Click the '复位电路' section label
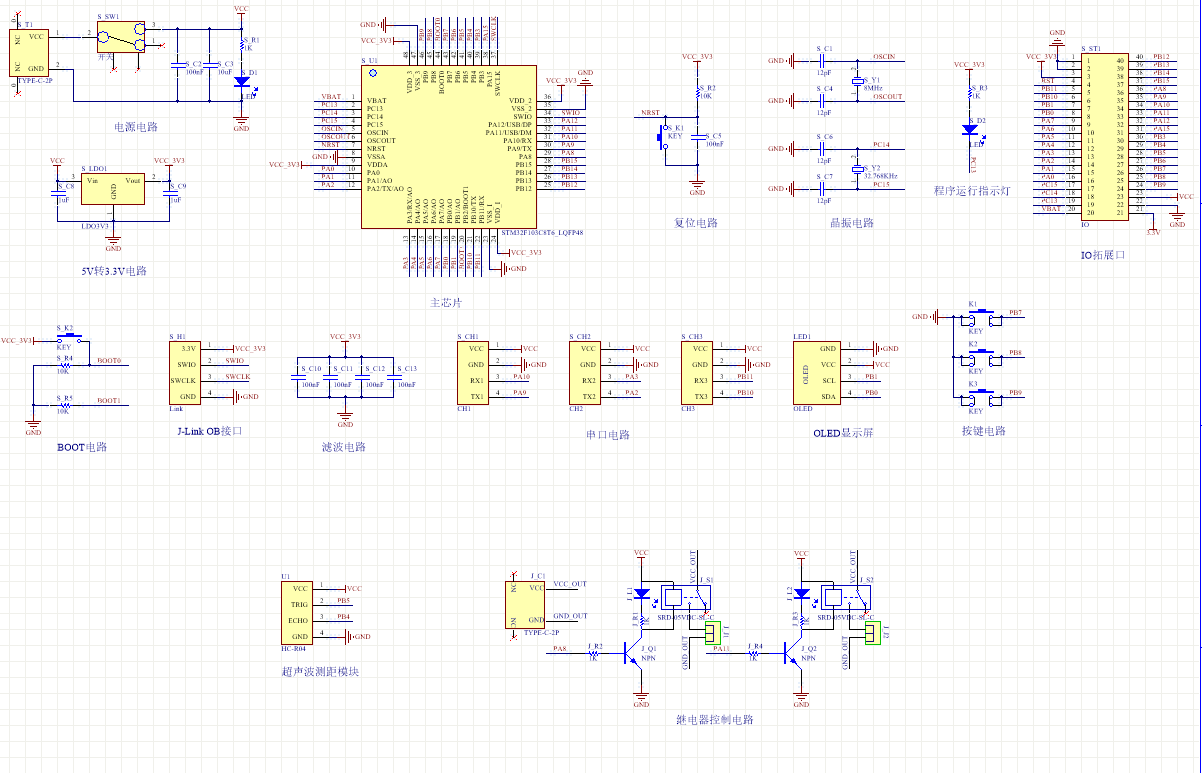The height and width of the screenshot is (773, 1202). pyautogui.click(x=696, y=223)
